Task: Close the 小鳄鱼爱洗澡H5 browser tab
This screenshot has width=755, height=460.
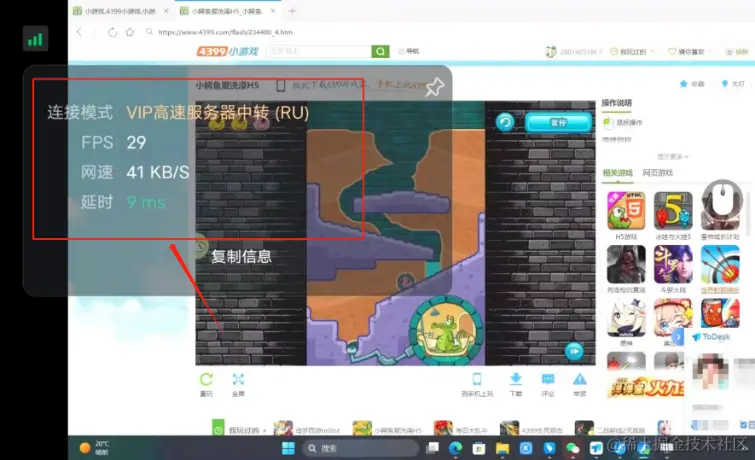Action: point(273,11)
